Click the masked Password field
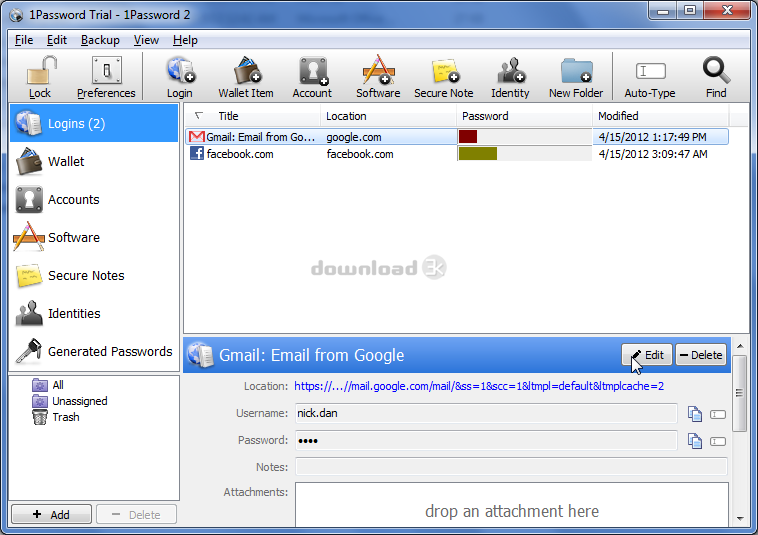Screen dimensions: 758x535 pos(486,441)
